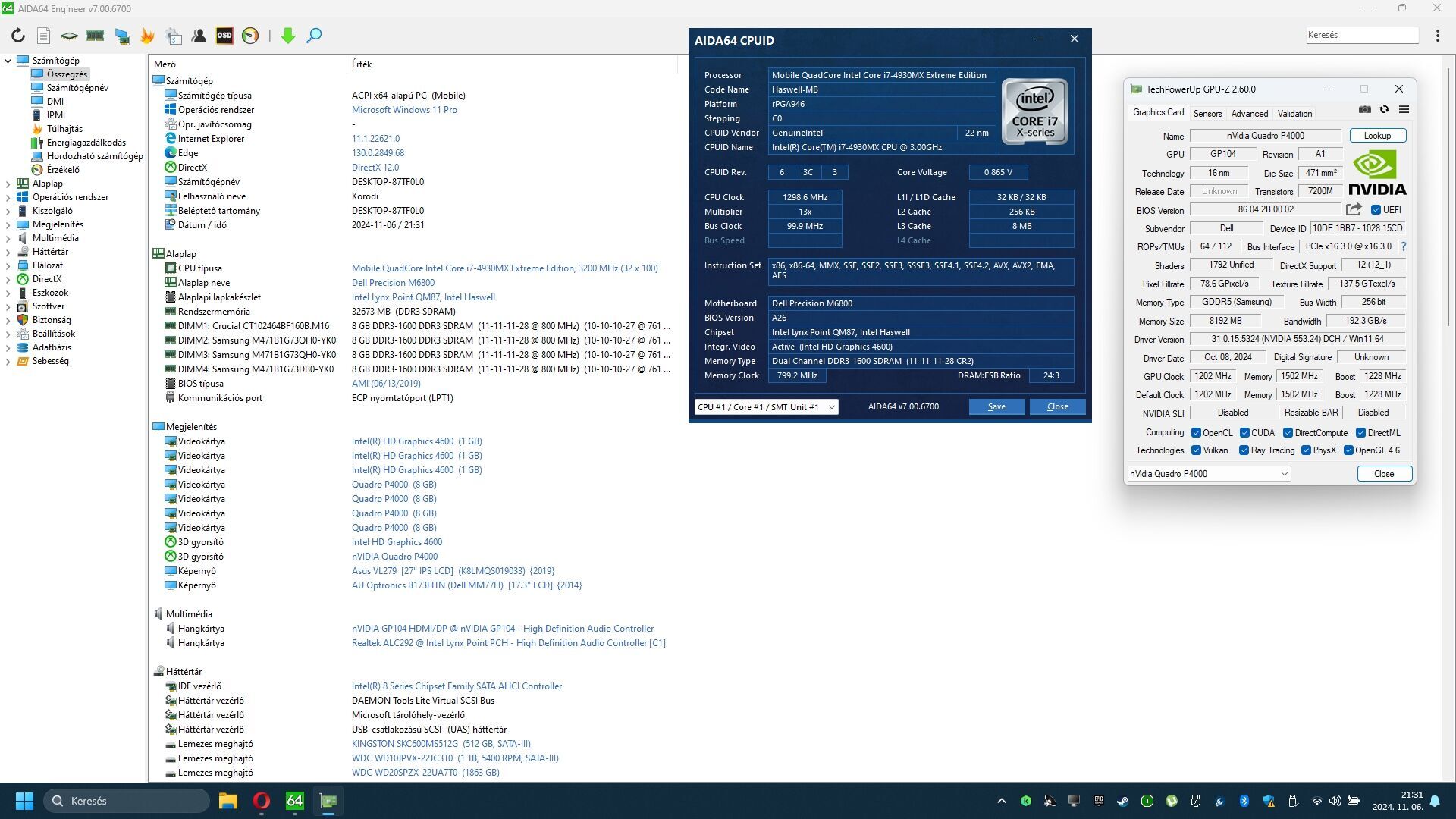Click the monitor and card diagnostics icon
The width and height of the screenshot is (1456, 819).
[121, 36]
